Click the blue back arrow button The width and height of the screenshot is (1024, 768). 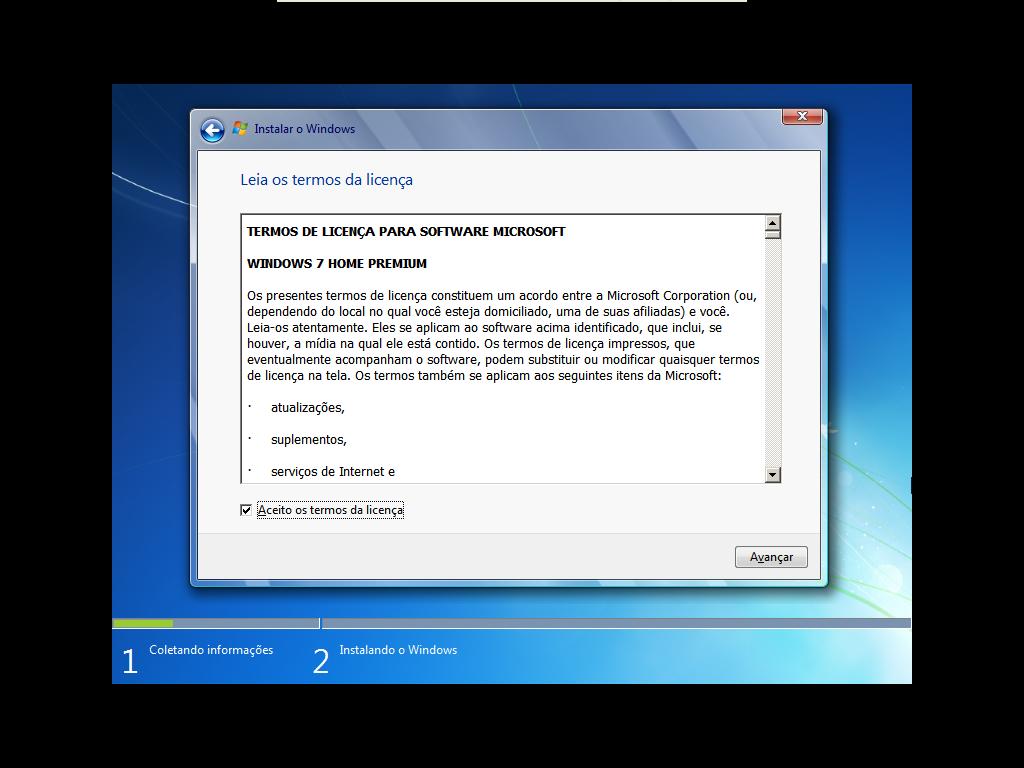click(x=212, y=131)
